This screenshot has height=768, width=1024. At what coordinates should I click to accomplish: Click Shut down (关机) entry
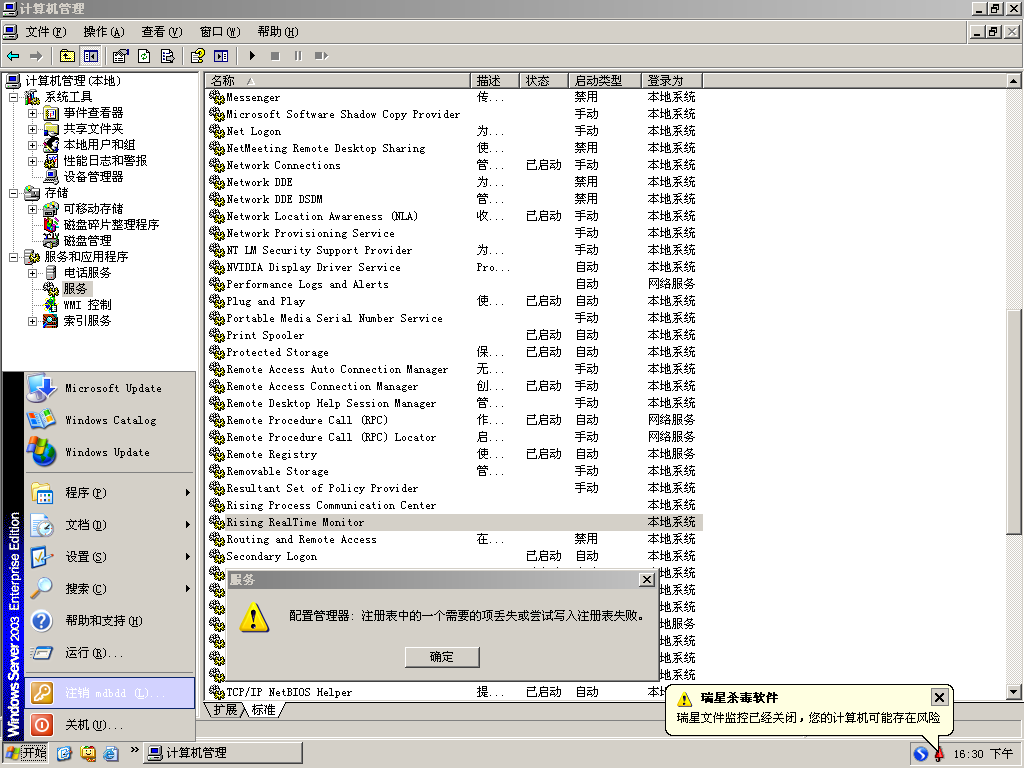click(110, 725)
